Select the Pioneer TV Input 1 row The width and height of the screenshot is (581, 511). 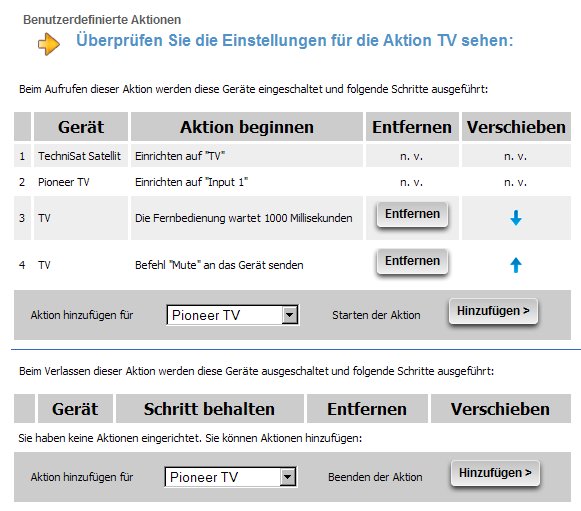292,182
